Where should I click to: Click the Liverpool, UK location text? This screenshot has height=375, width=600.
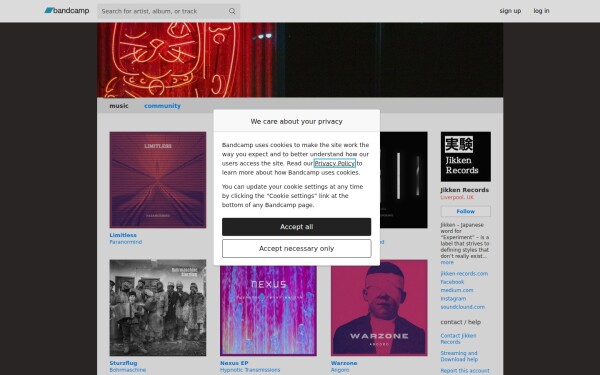click(457, 197)
